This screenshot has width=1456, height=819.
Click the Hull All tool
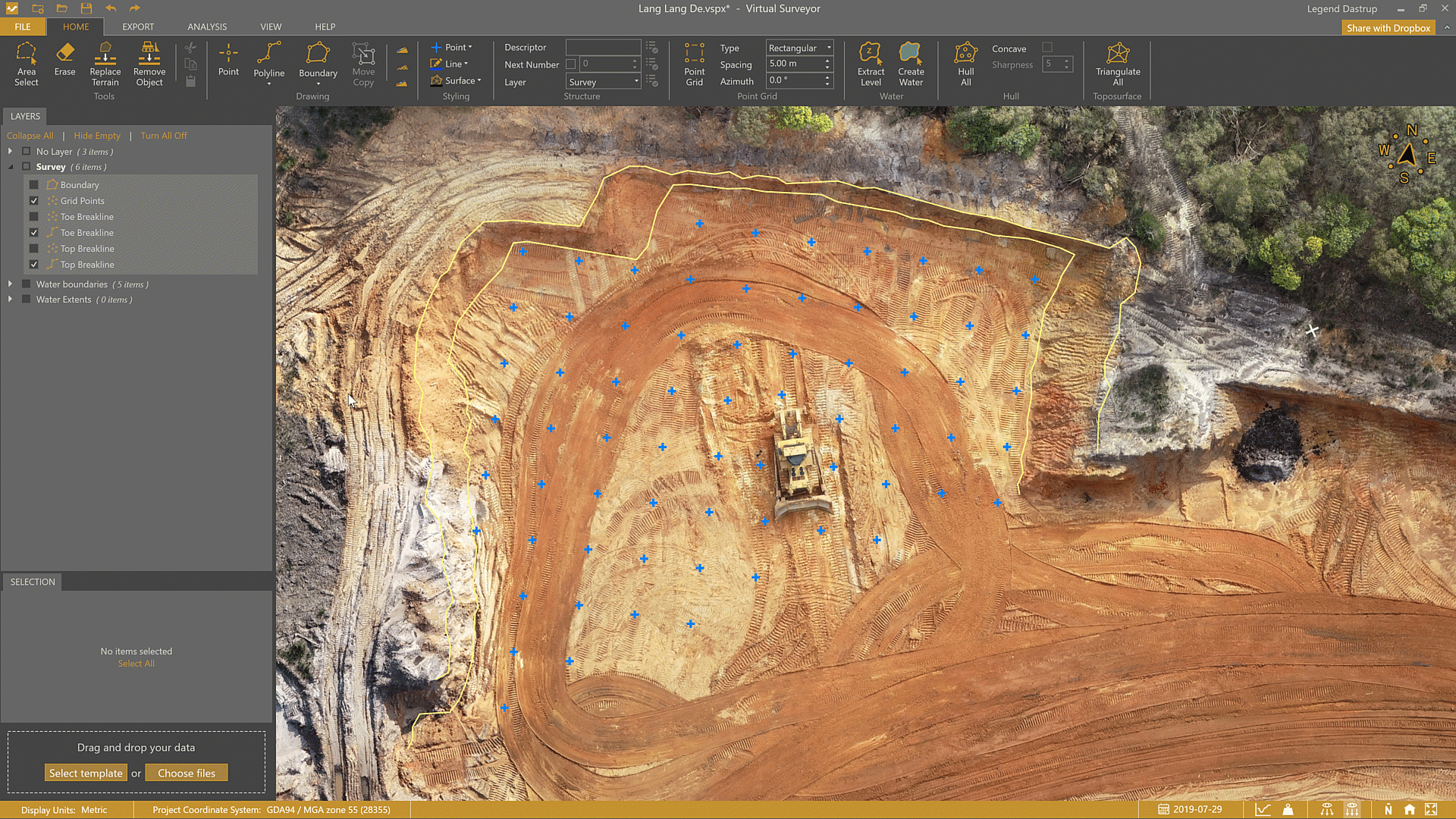[965, 64]
